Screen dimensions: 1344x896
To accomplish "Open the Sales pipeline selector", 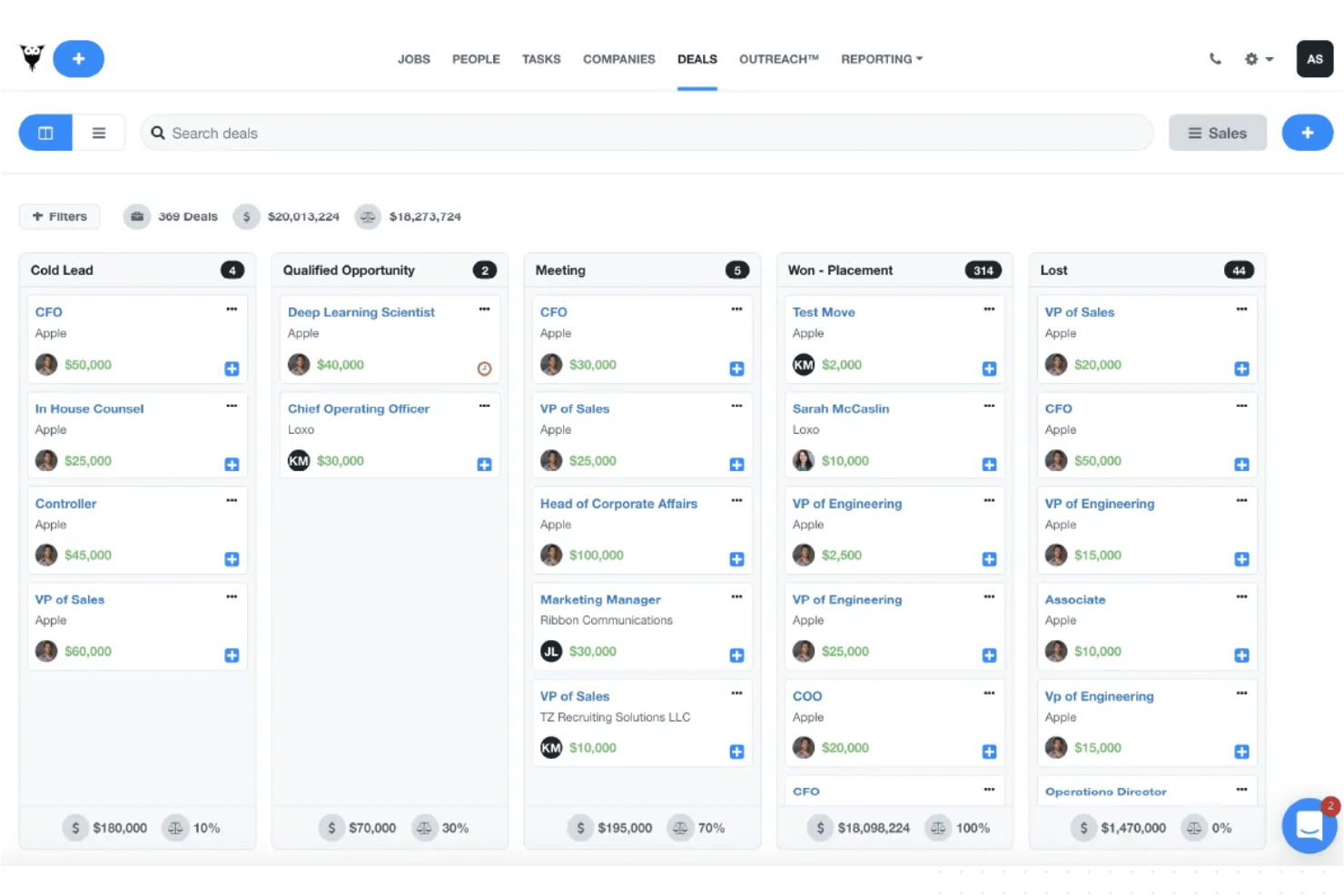I will point(1217,133).
